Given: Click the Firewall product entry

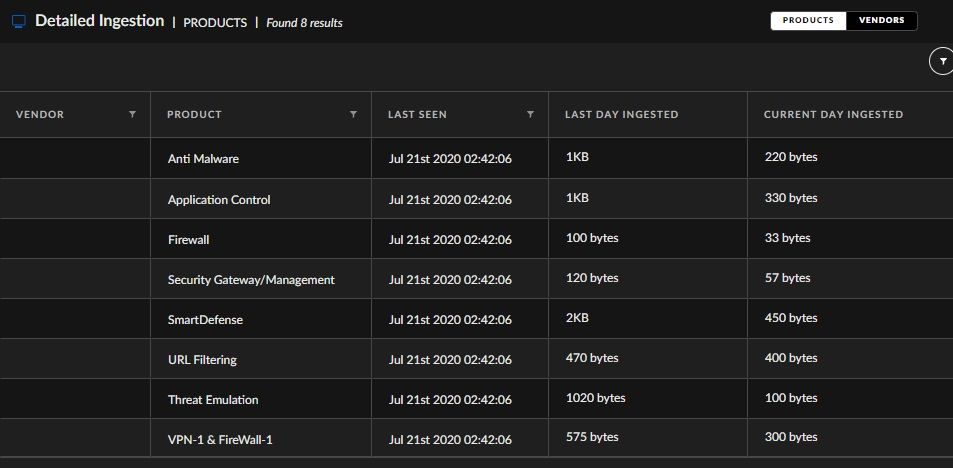Looking at the screenshot, I should (x=188, y=239).
